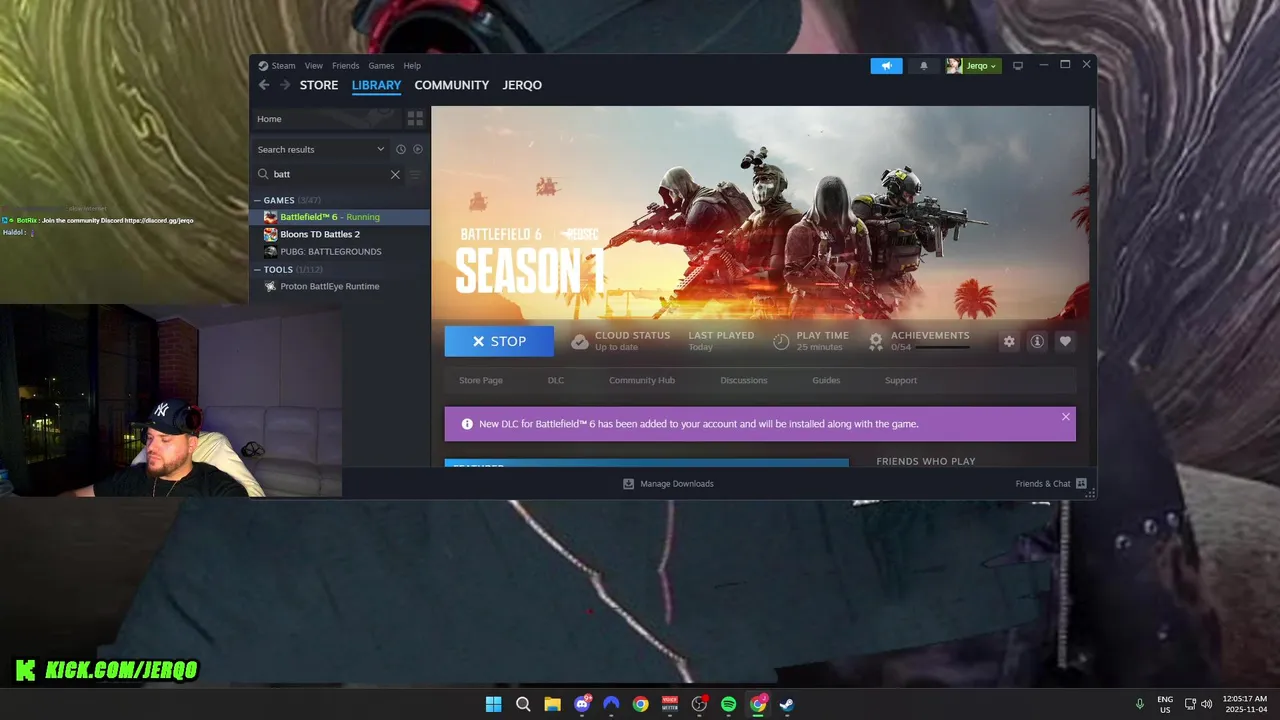Clear the library search text
The width and height of the screenshot is (1280, 720).
395,174
